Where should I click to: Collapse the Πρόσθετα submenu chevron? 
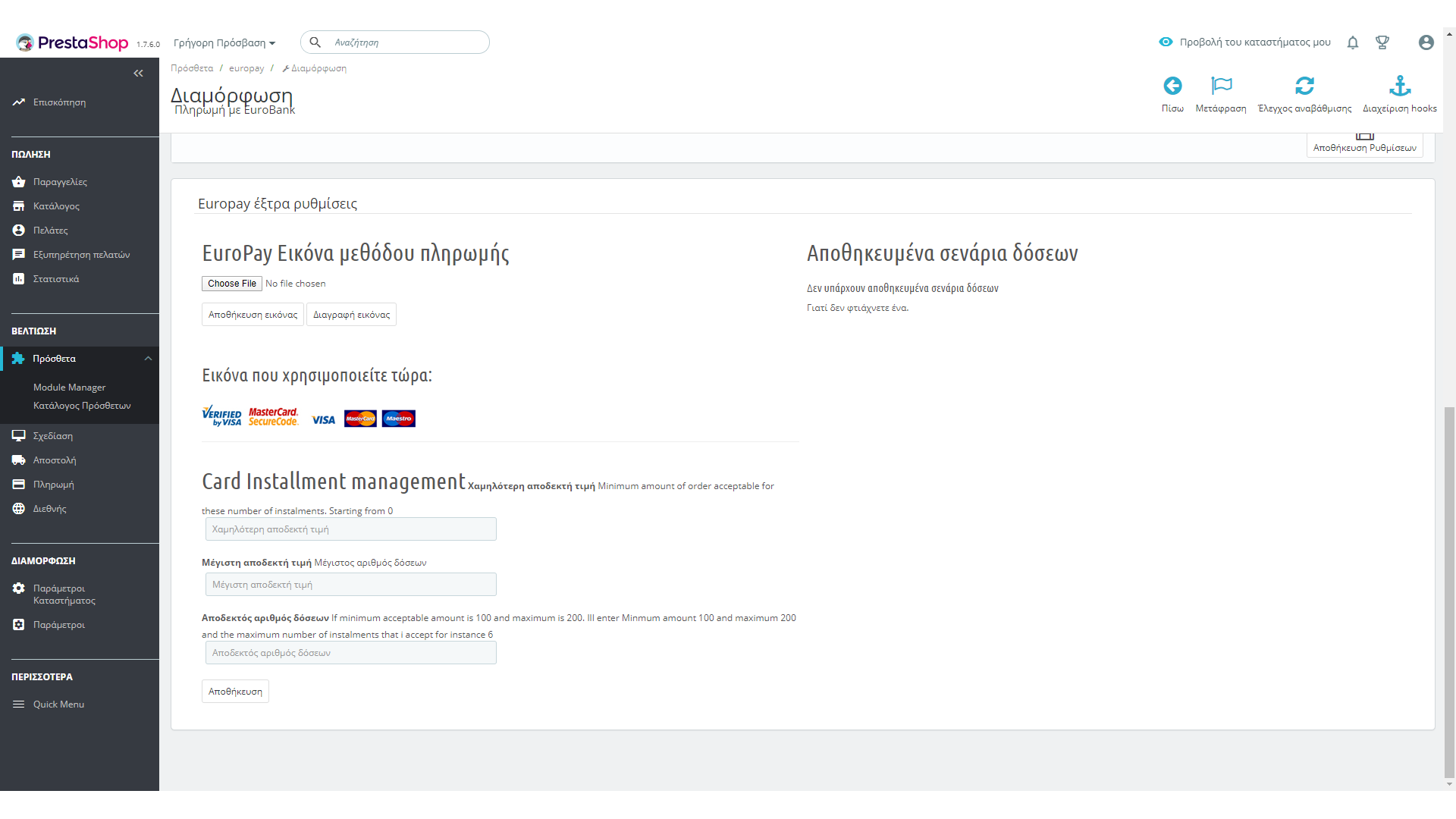[x=148, y=359]
